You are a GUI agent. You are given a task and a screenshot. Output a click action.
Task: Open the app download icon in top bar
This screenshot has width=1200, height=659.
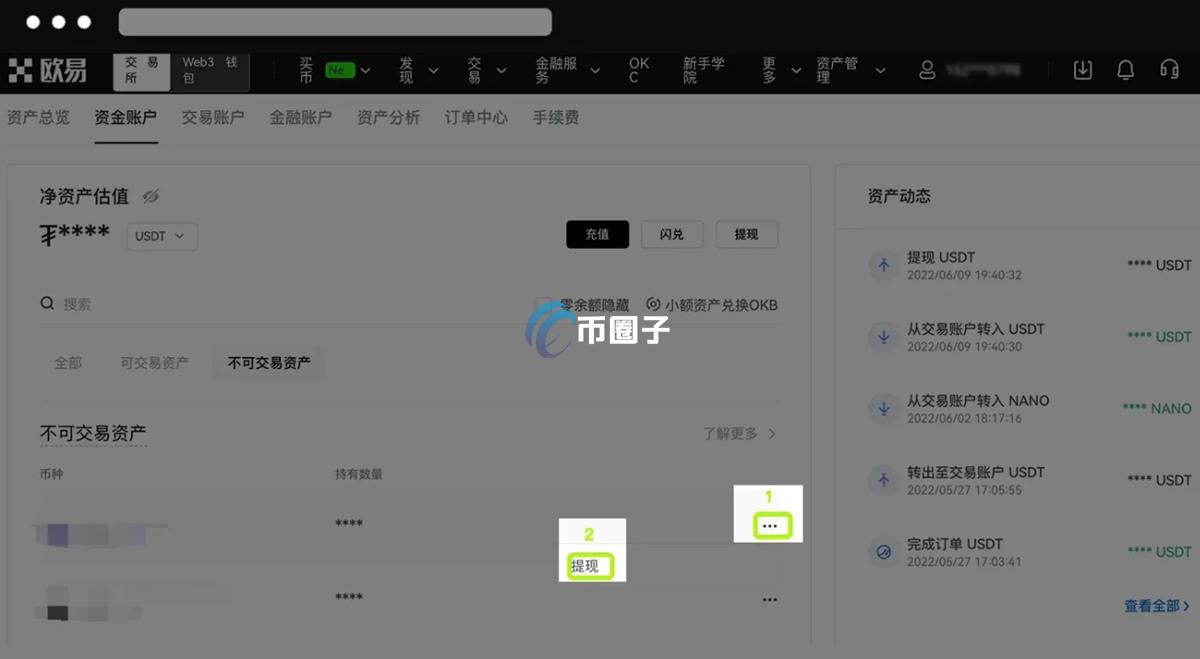1082,70
